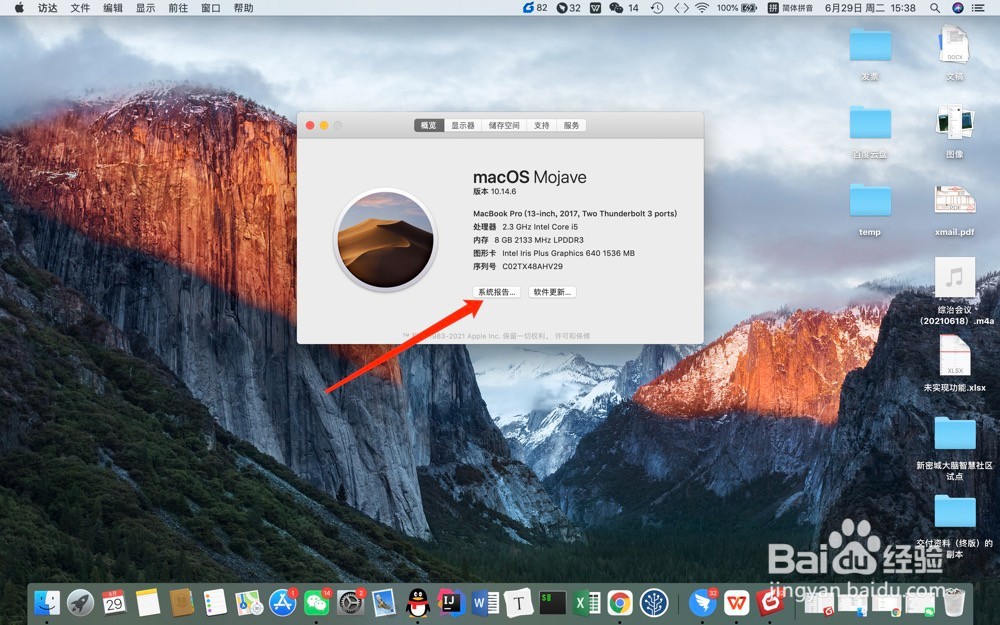Screen dimensions: 1000x625
Task: Open WeChat in the dock
Action: coord(316,603)
